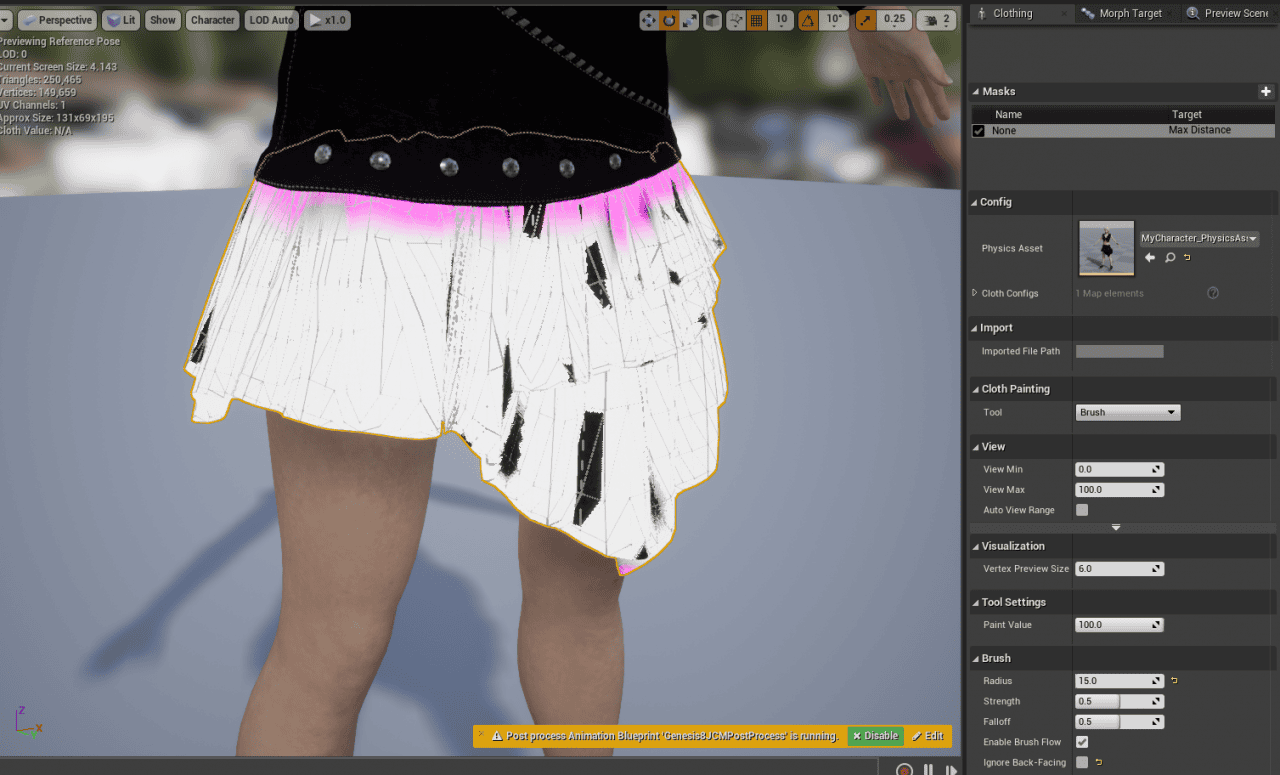Screen dimensions: 1280x775
Task: Enable the Auto View Range checkbox
Action: click(1081, 510)
